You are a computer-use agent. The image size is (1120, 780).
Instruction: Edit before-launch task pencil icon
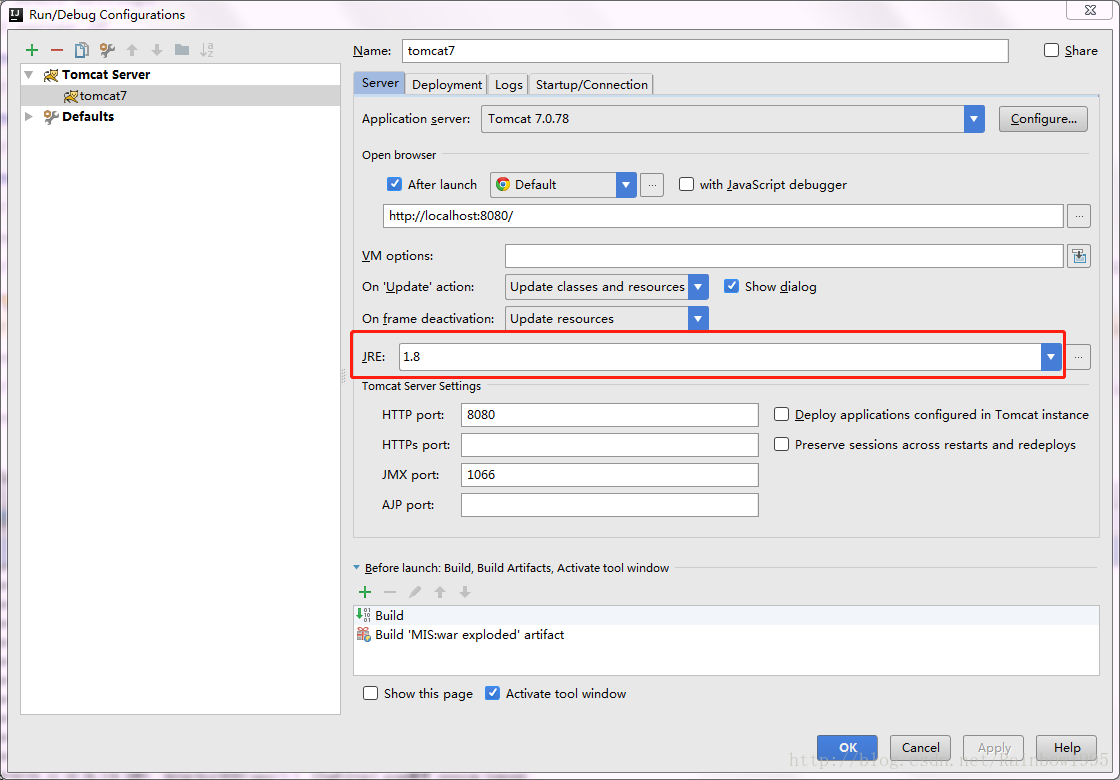pyautogui.click(x=415, y=592)
